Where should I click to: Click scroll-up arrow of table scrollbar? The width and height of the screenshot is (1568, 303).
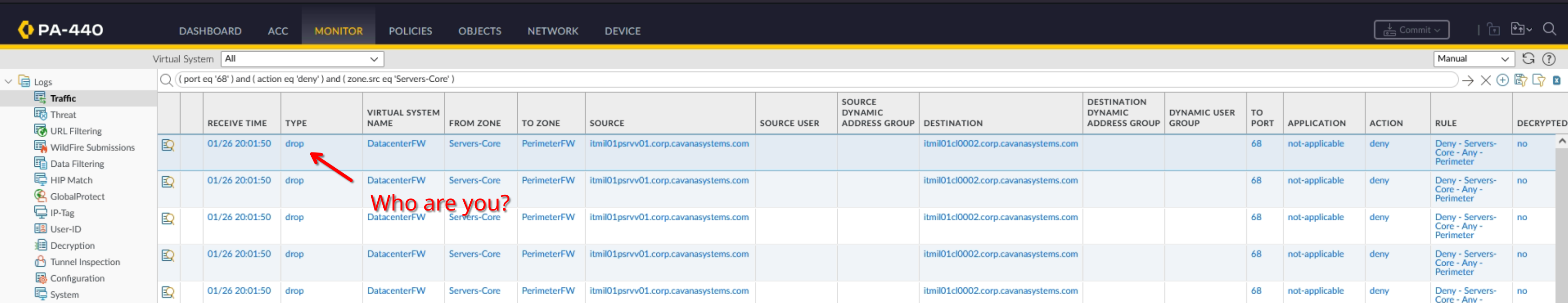1561,141
